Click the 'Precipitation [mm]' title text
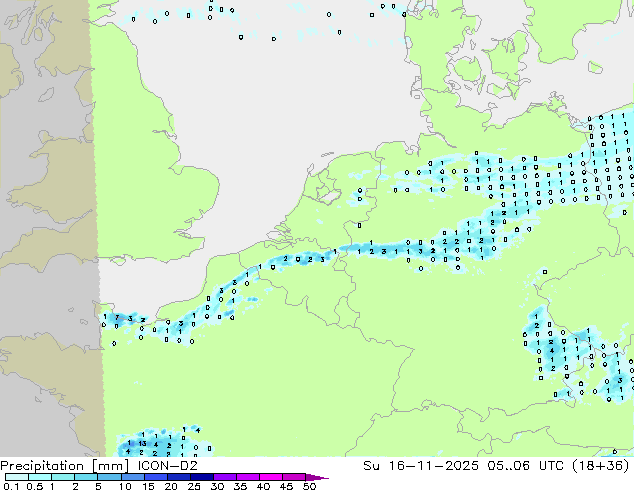This screenshot has height=490, width=634. [x=65, y=466]
